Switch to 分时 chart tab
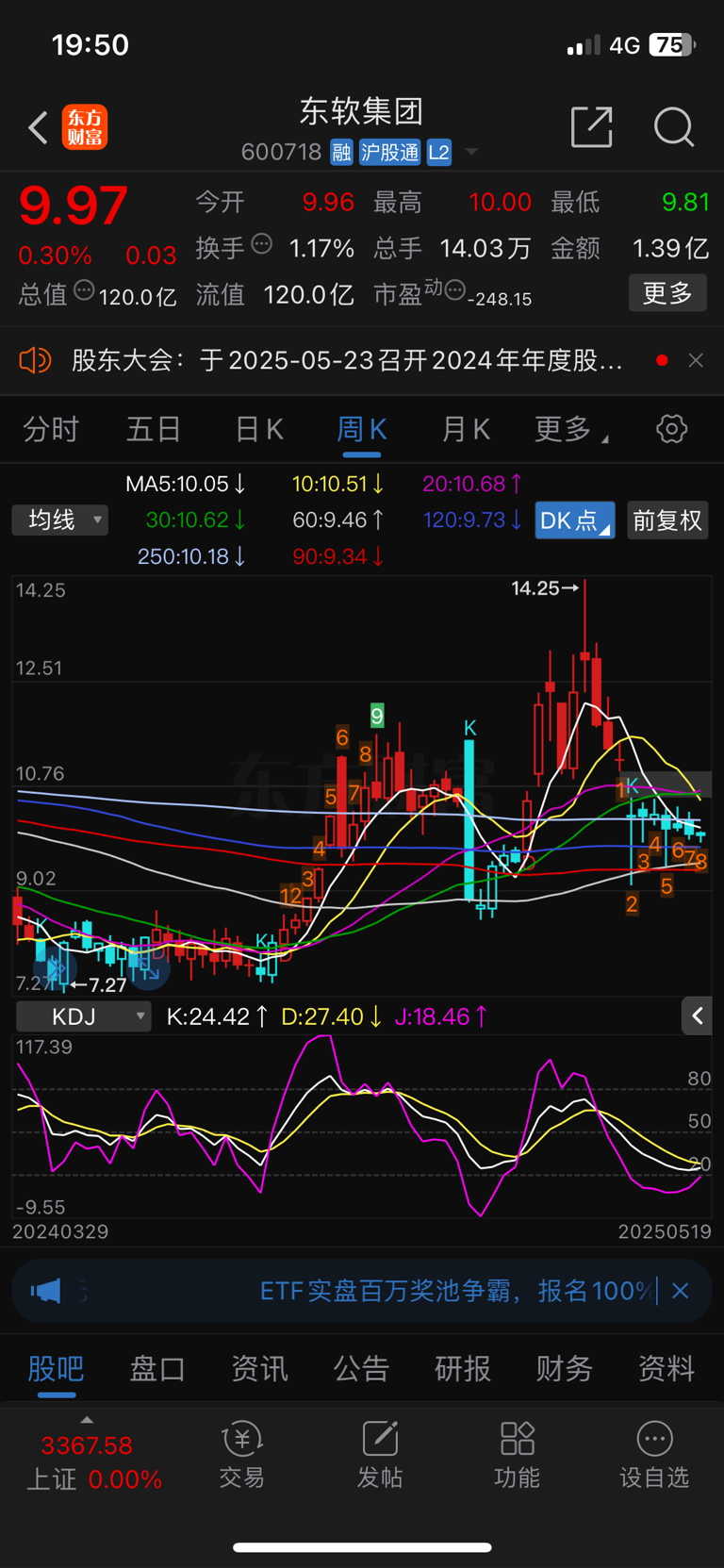Image resolution: width=724 pixels, height=1568 pixels. pyautogui.click(x=51, y=430)
